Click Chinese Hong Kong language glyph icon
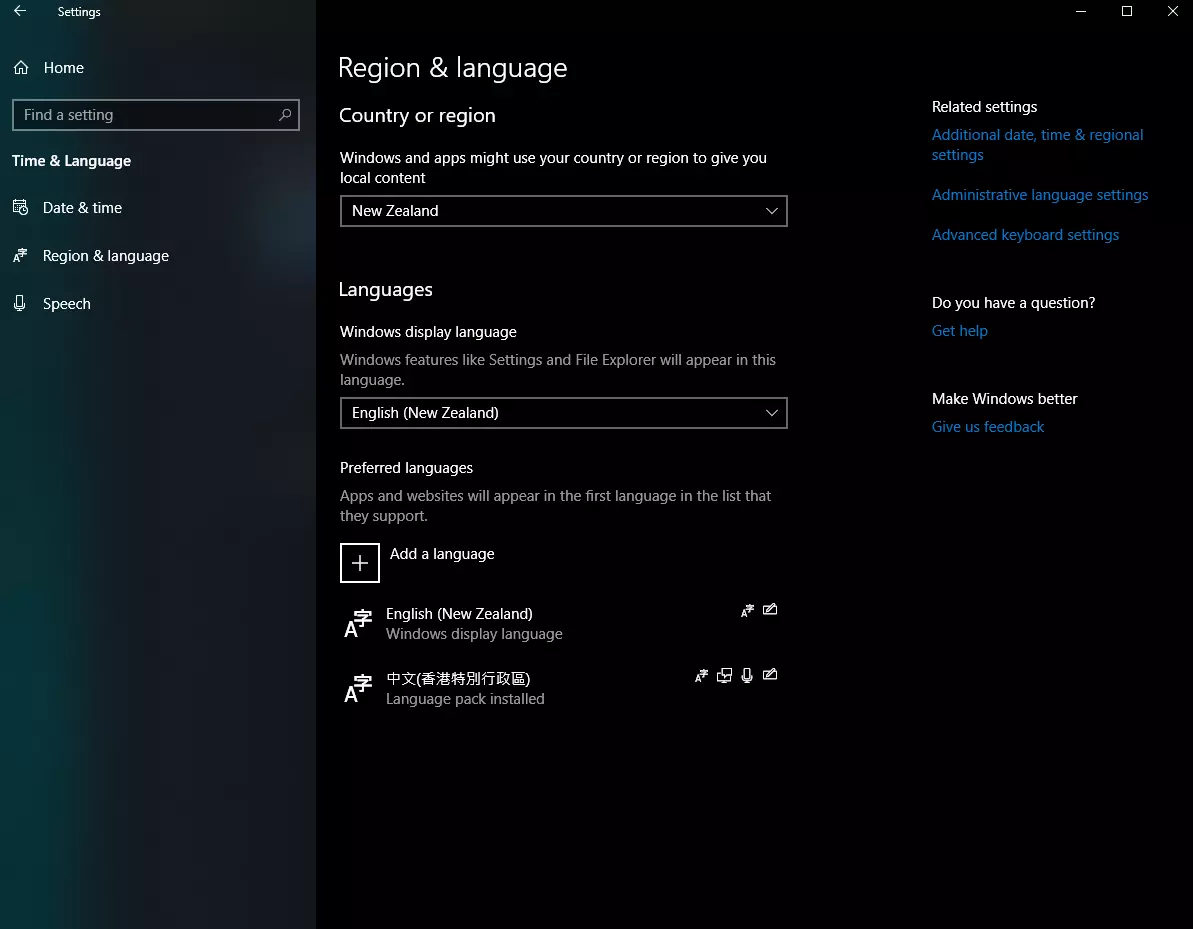The width and height of the screenshot is (1193, 929). click(358, 689)
